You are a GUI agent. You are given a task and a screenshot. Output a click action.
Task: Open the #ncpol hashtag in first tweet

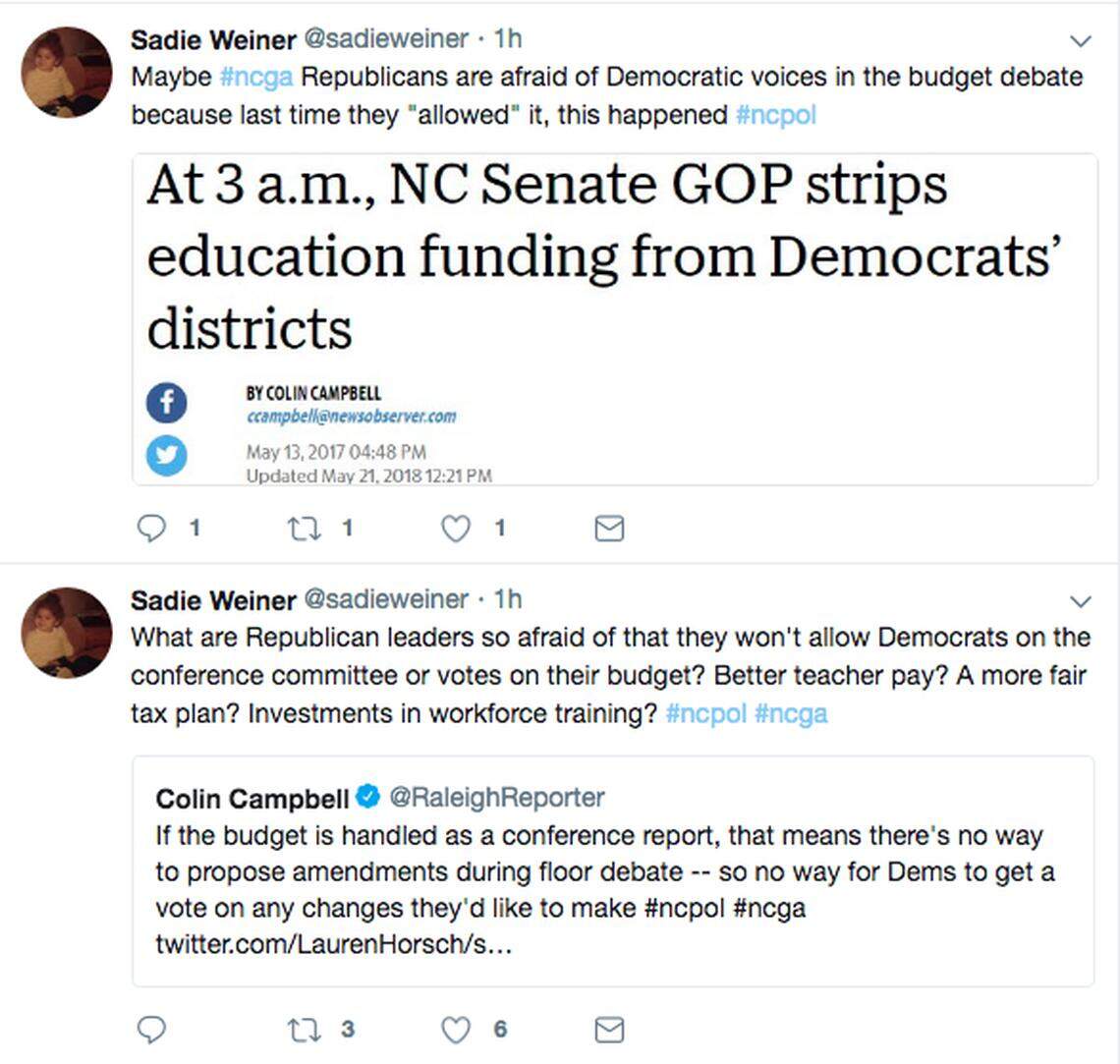point(775,114)
